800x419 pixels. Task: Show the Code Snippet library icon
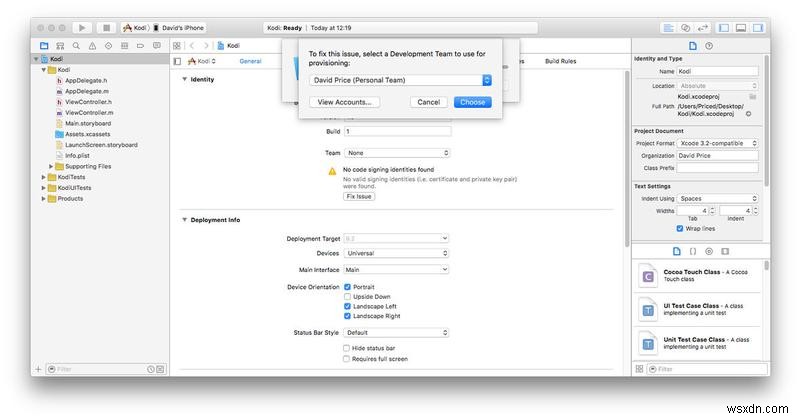point(693,251)
